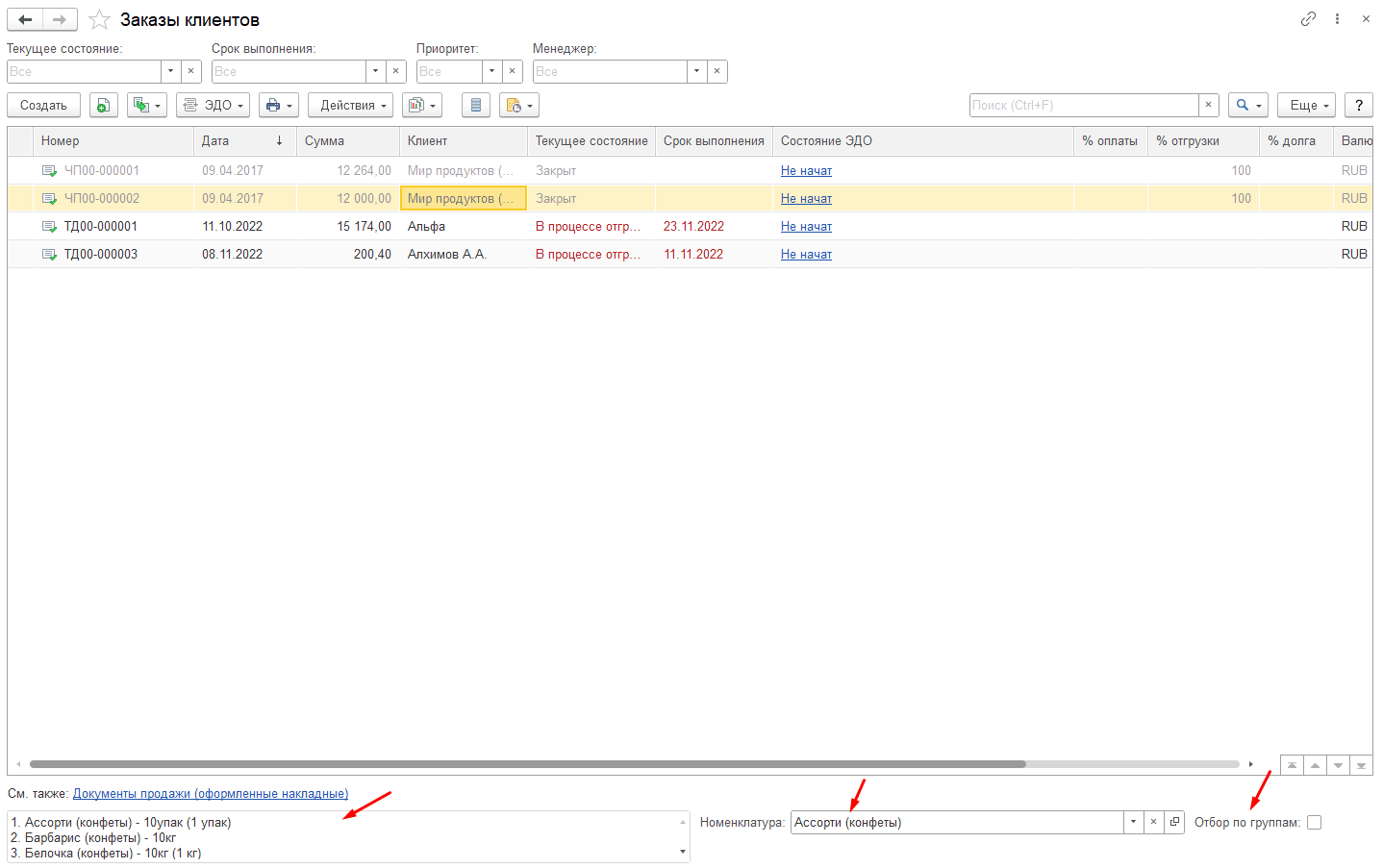
Task: Select item line Белочка (конфеты) - 10кг
Action: point(106,853)
